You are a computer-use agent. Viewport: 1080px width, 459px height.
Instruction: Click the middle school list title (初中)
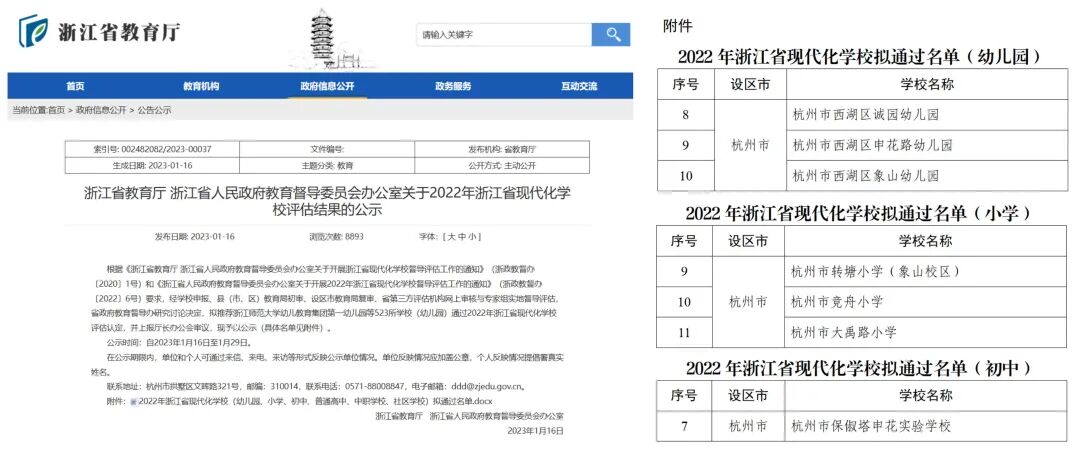(858, 367)
